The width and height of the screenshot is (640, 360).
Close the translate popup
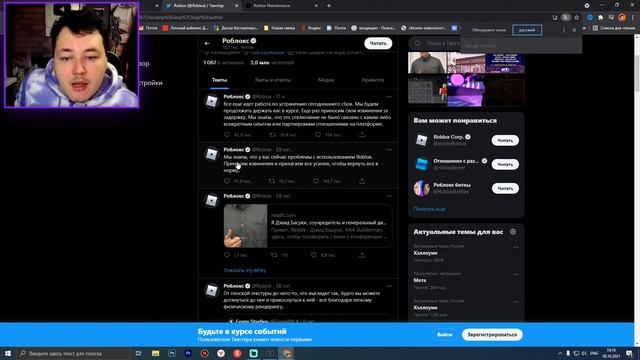(574, 30)
